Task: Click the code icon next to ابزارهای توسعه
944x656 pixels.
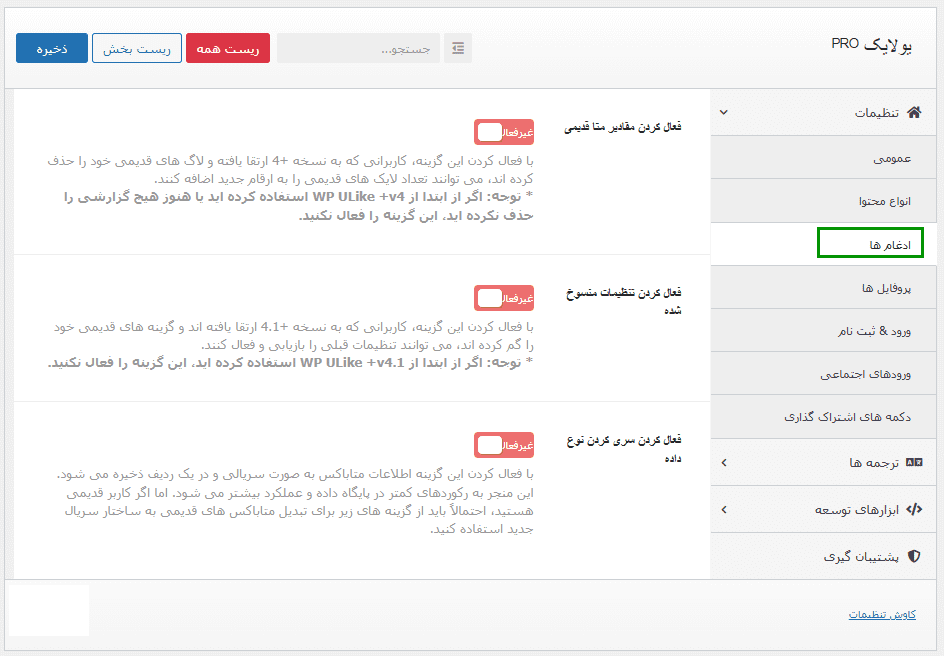Action: click(x=914, y=510)
